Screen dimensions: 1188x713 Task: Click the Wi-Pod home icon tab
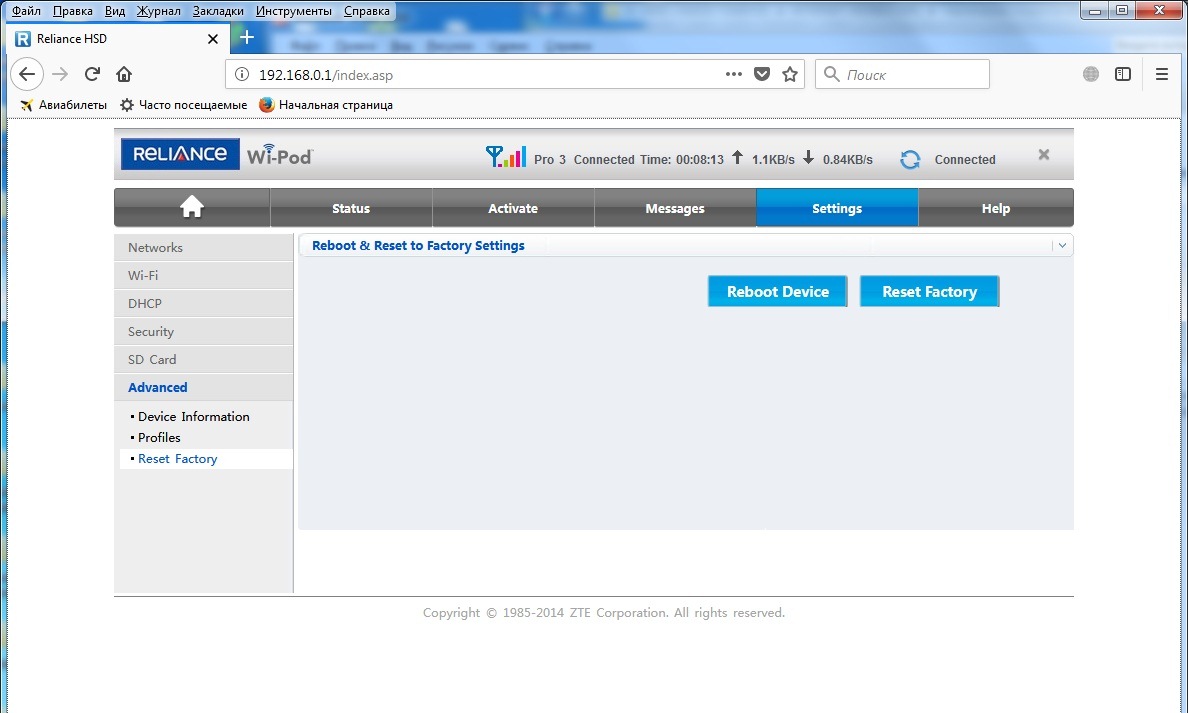coord(192,208)
